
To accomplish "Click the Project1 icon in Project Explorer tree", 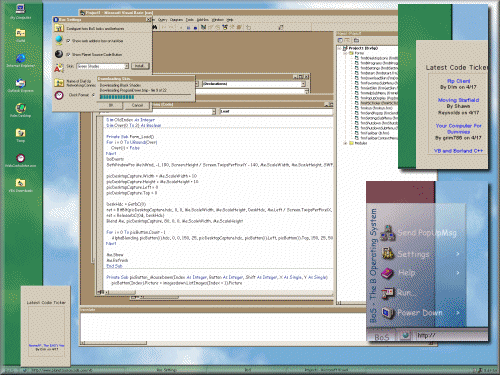I will pos(345,48).
